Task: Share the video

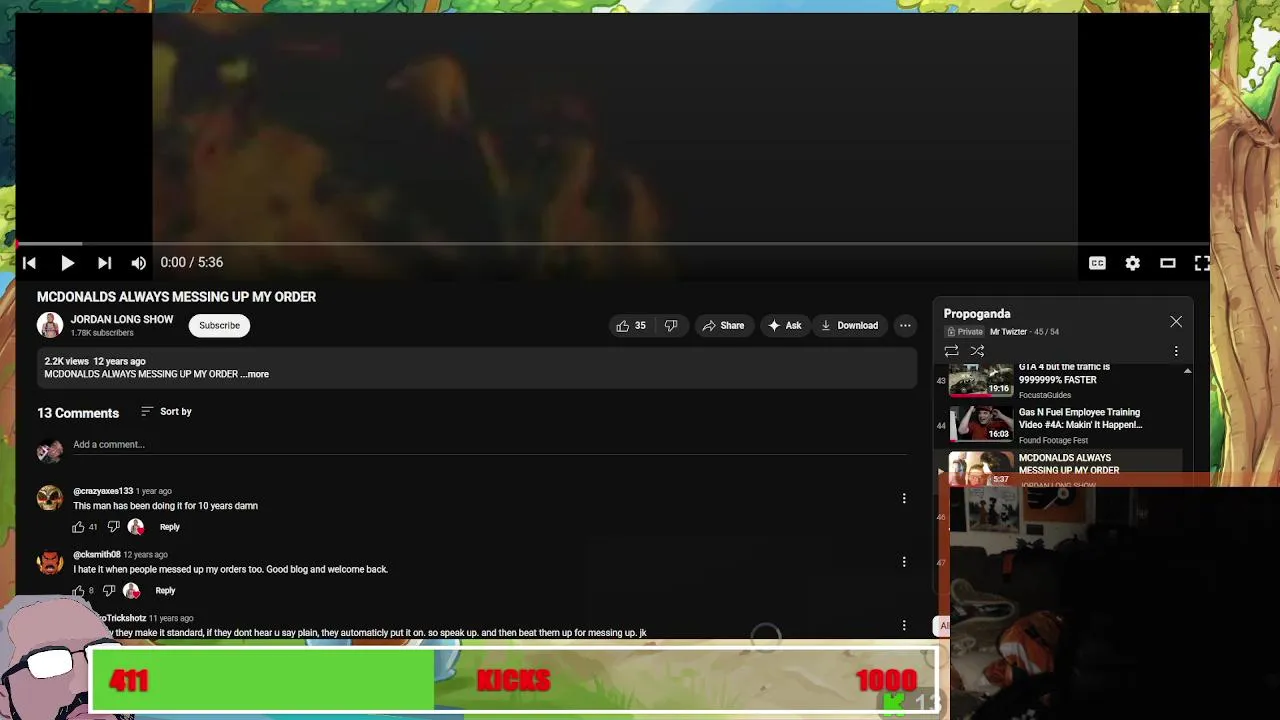Action: point(723,326)
